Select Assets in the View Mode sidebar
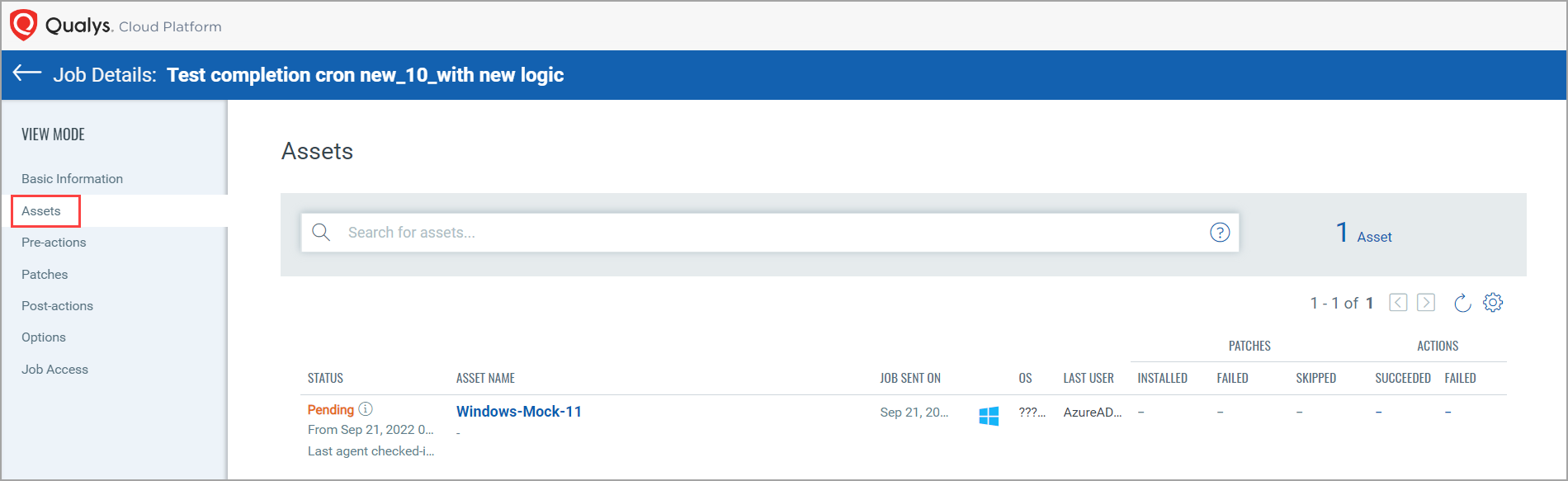The height and width of the screenshot is (481, 1568). 41,211
